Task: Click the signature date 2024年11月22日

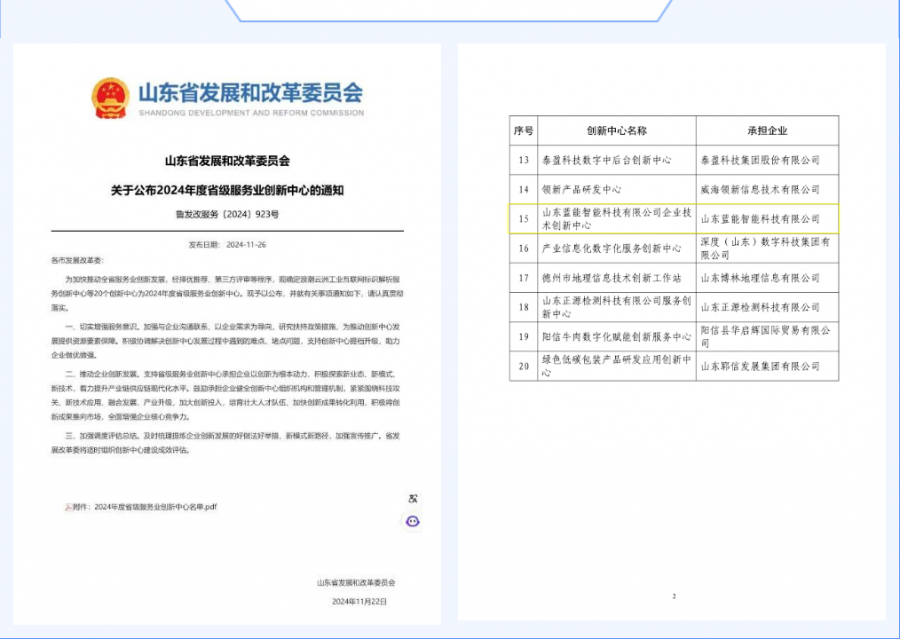Action: point(359,601)
